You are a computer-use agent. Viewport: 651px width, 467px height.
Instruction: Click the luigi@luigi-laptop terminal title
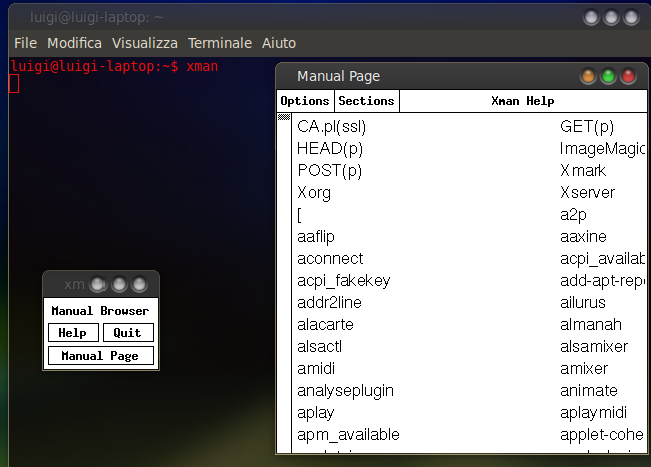pyautogui.click(x=97, y=17)
